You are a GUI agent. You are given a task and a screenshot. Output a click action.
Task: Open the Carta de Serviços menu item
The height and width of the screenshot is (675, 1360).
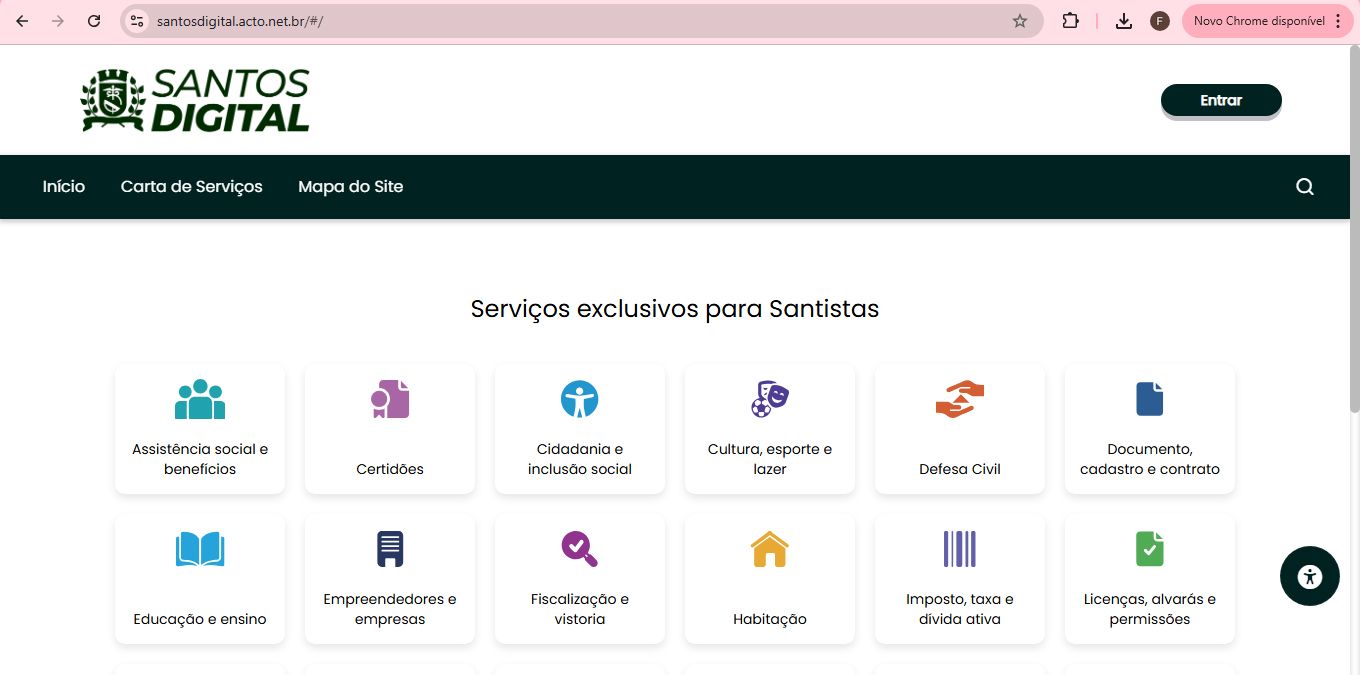[x=191, y=186]
